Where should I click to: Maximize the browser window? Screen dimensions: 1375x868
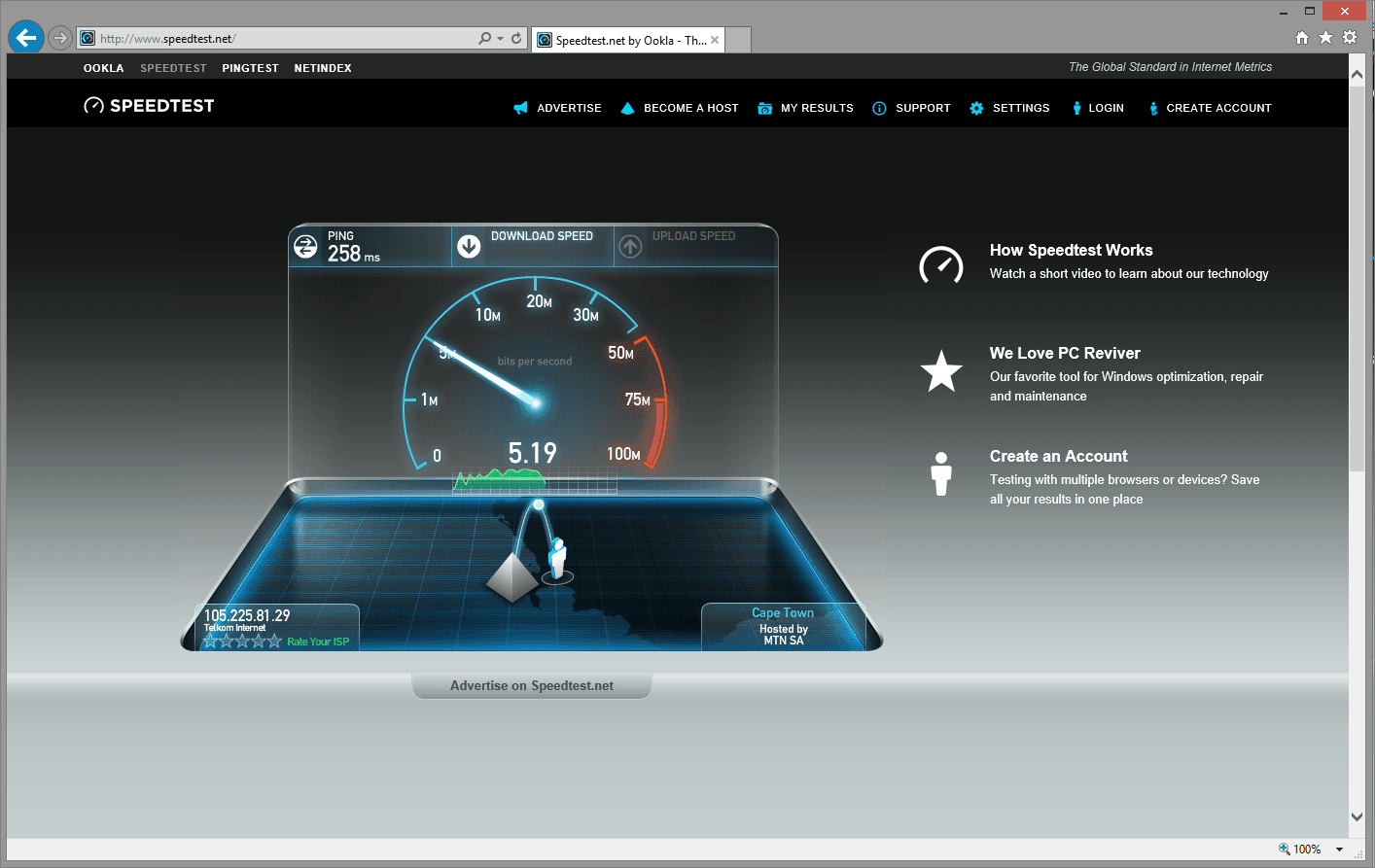tap(1310, 12)
